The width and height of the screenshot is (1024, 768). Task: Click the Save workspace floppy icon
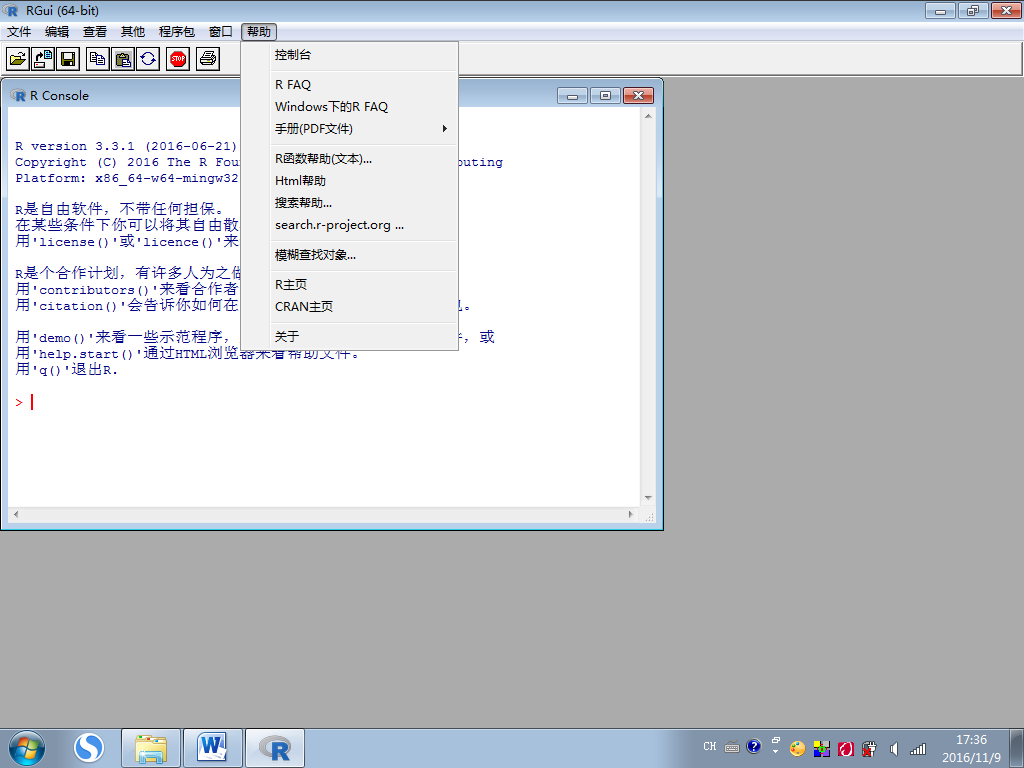pos(67,59)
